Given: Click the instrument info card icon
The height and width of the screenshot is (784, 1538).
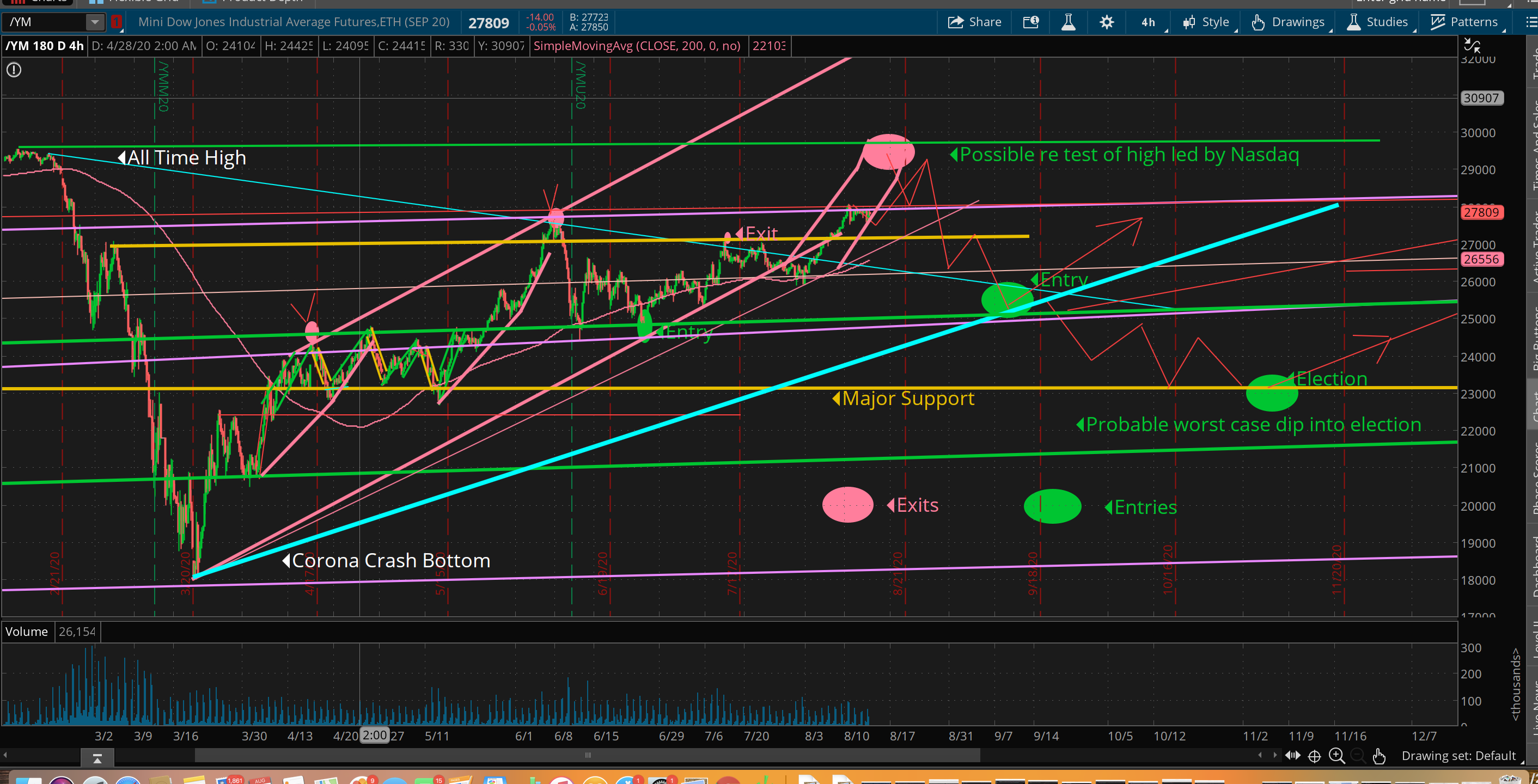Looking at the screenshot, I should (1030, 22).
